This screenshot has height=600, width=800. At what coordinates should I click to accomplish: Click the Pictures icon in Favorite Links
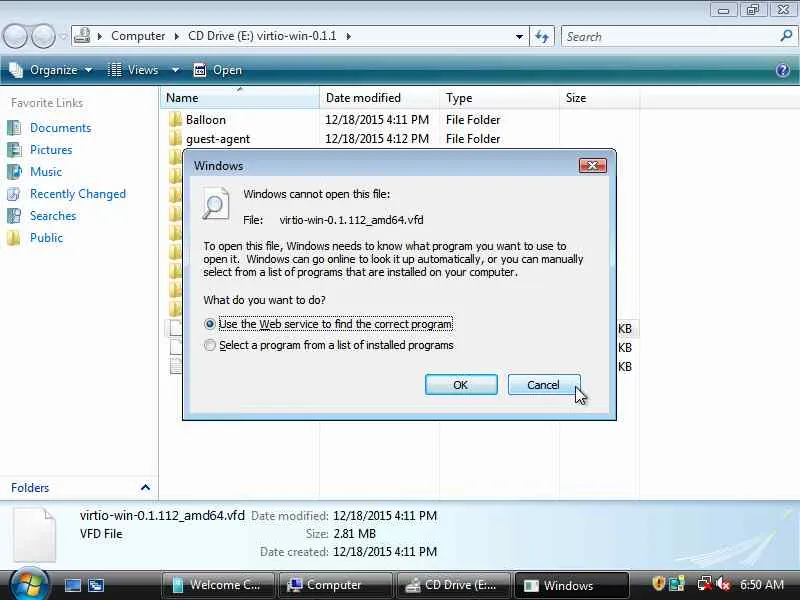pos(14,149)
